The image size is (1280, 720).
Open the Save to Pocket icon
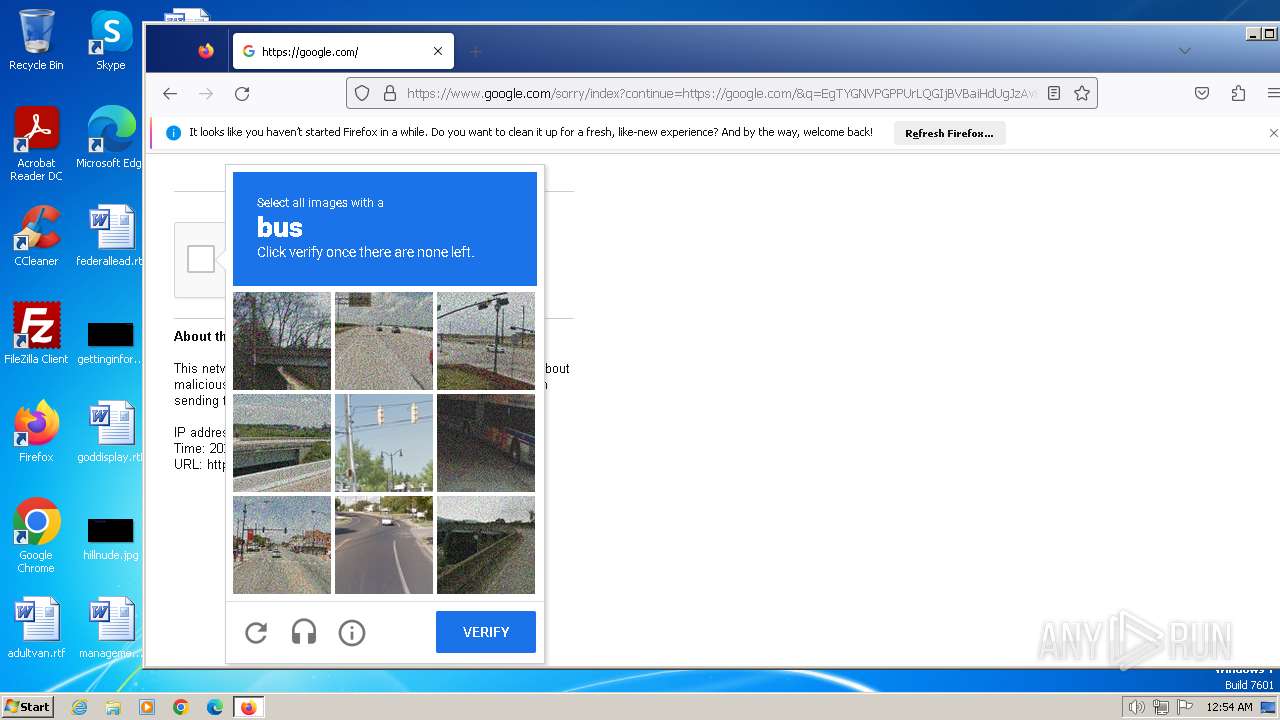click(x=1202, y=93)
